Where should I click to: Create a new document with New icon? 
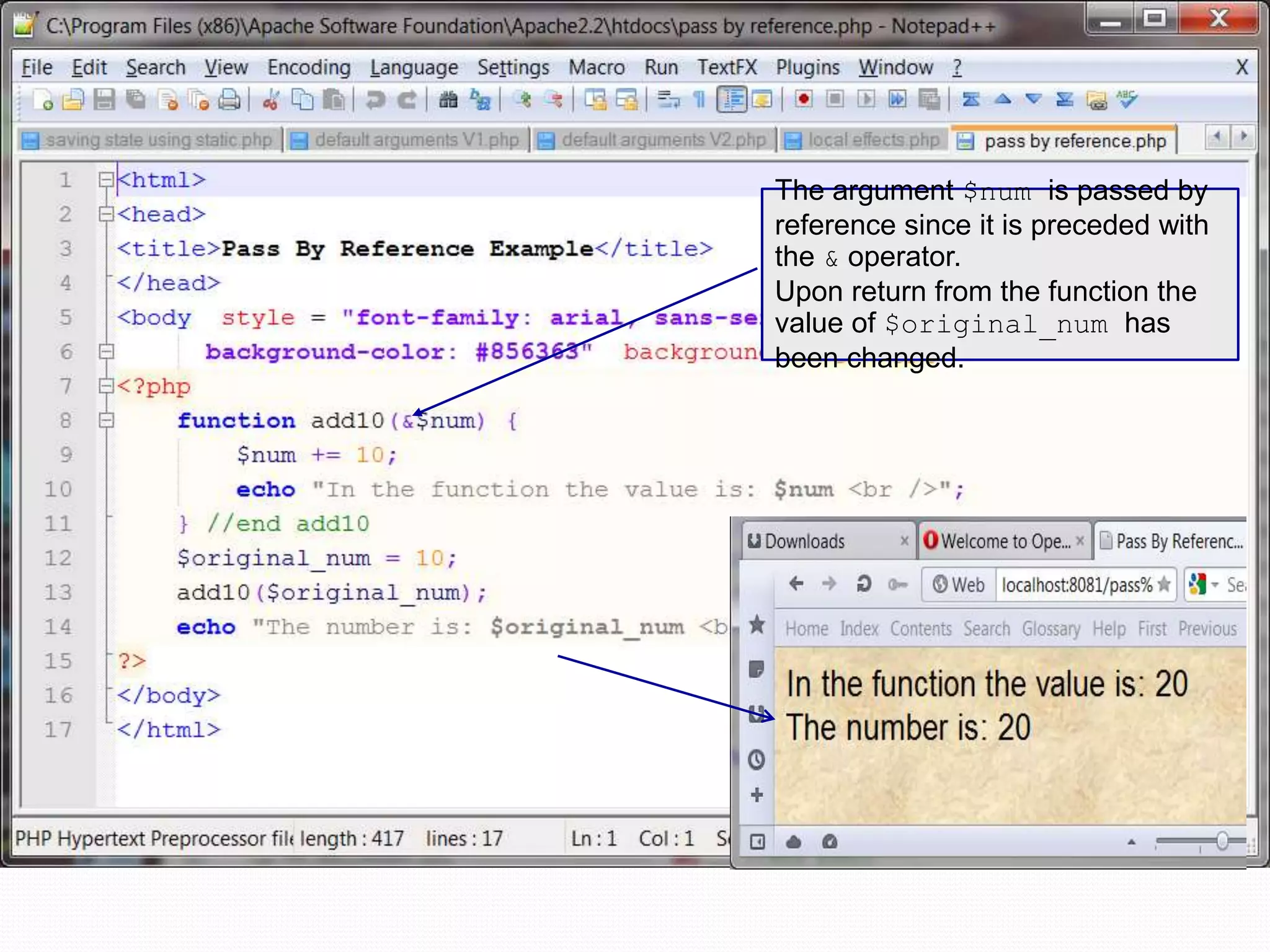43,100
